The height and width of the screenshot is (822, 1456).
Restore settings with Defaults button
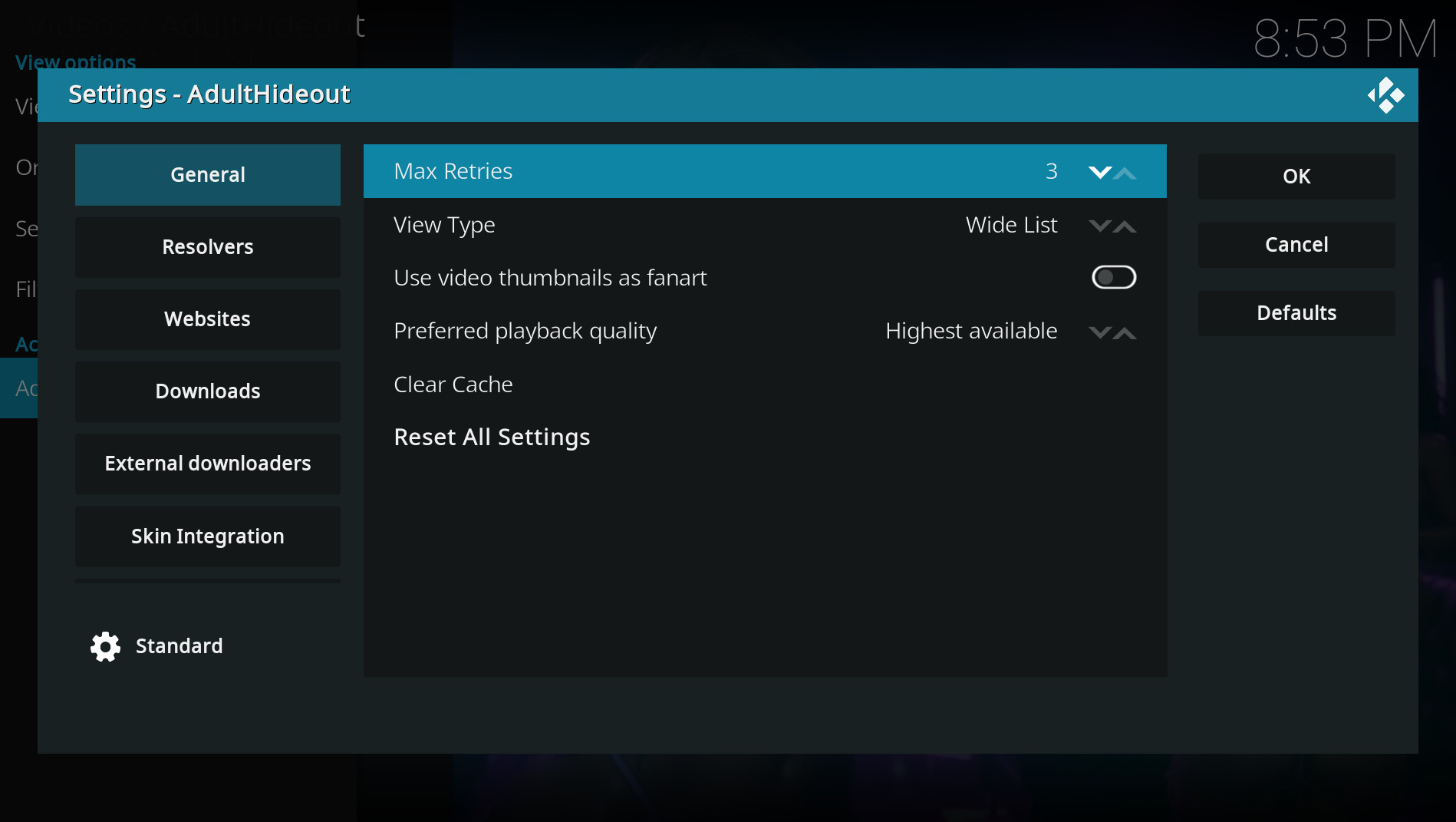tap(1296, 312)
